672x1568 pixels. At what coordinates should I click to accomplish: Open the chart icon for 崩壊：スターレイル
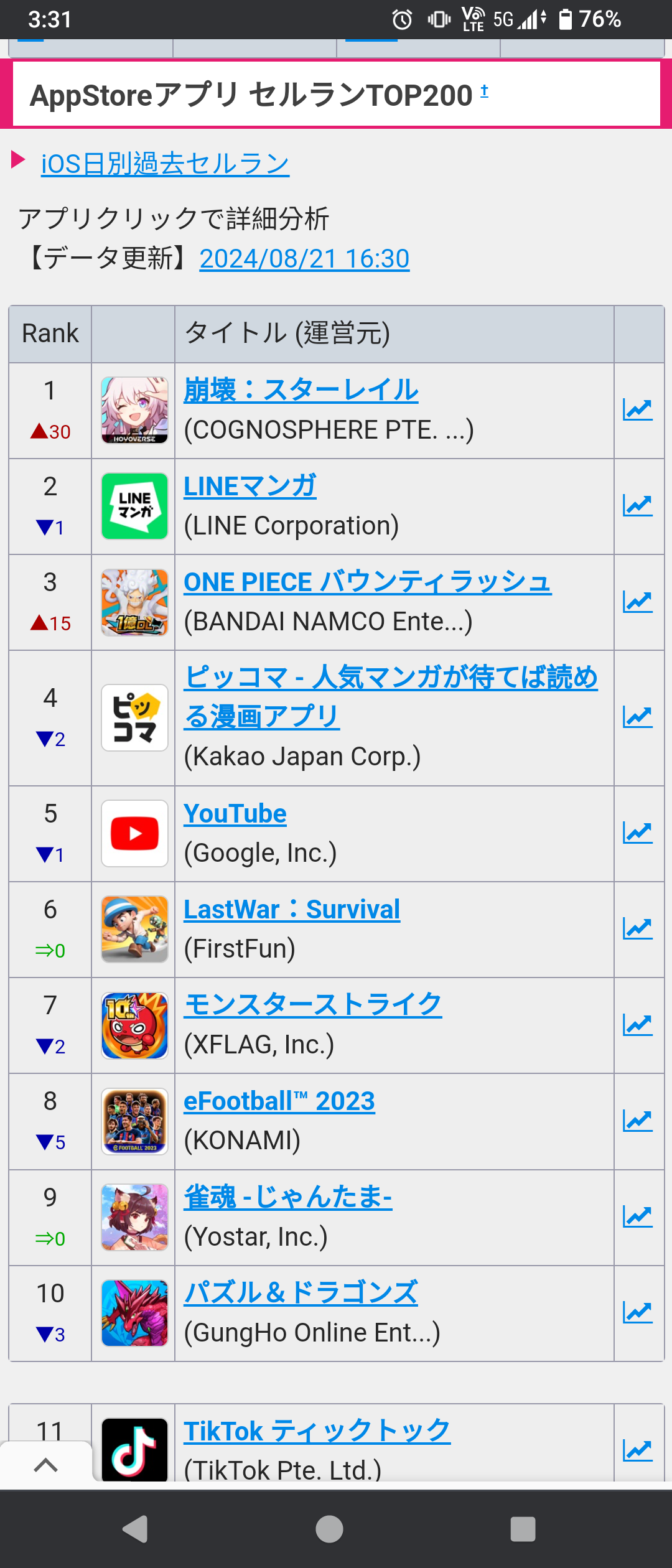coord(638,410)
